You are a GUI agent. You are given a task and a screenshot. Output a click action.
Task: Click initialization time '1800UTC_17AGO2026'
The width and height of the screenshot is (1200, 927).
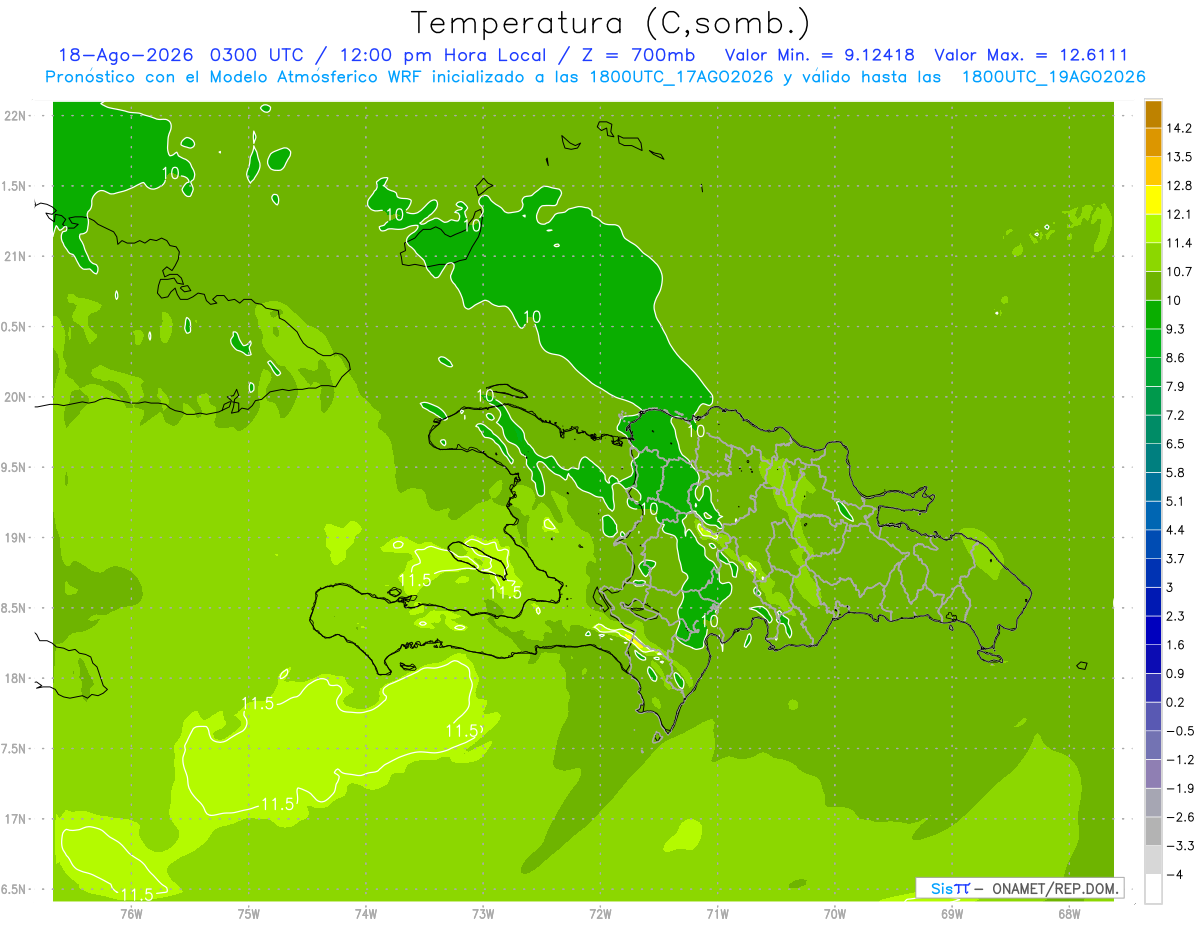pyautogui.click(x=679, y=77)
